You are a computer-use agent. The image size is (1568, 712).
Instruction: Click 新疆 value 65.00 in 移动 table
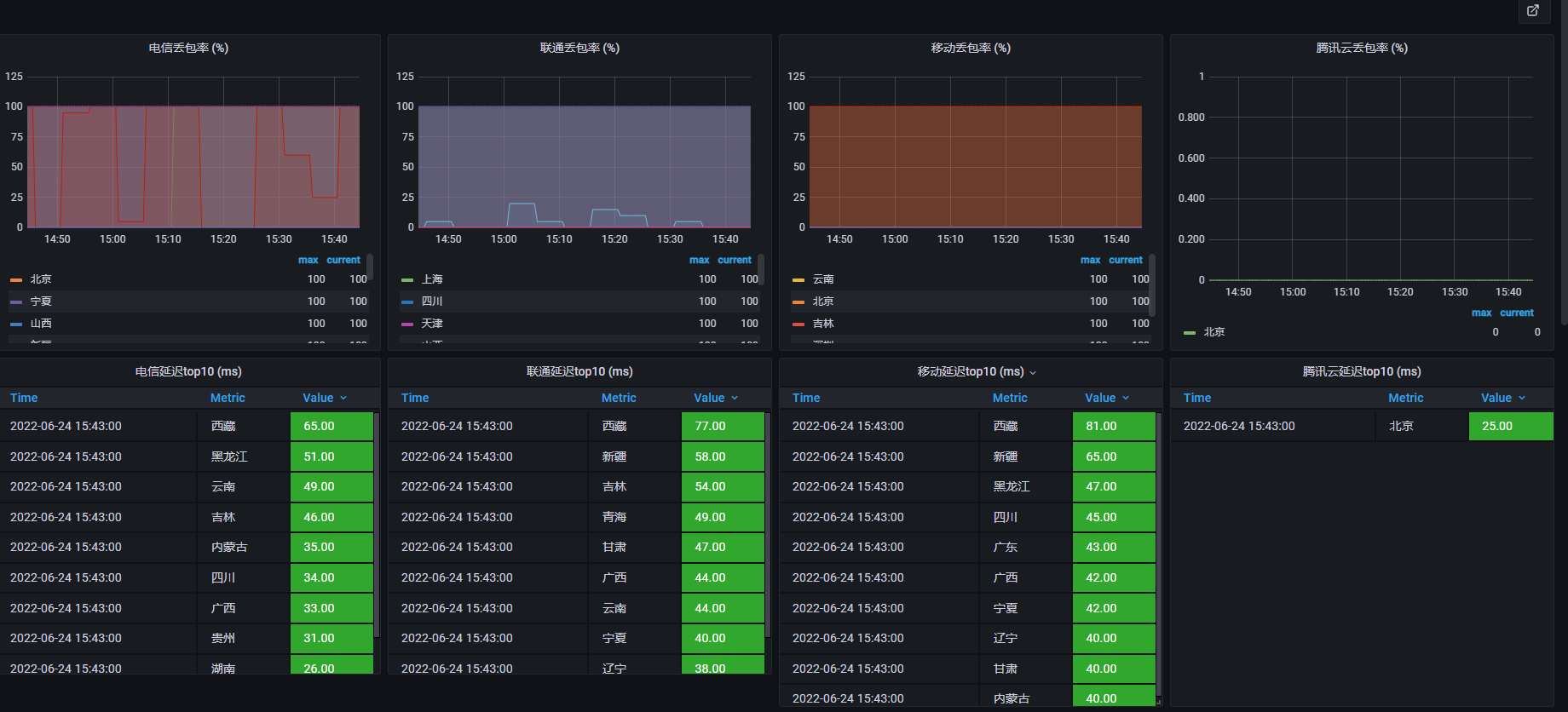click(x=1114, y=456)
